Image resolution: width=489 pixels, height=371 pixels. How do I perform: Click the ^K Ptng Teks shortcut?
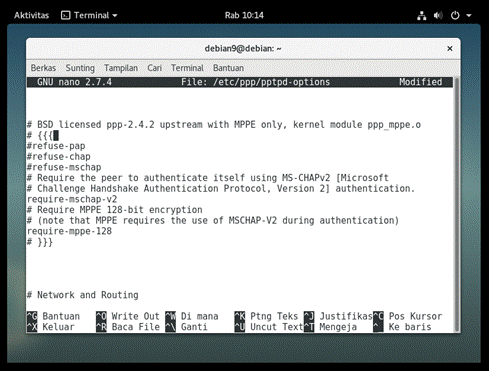[x=266, y=316]
